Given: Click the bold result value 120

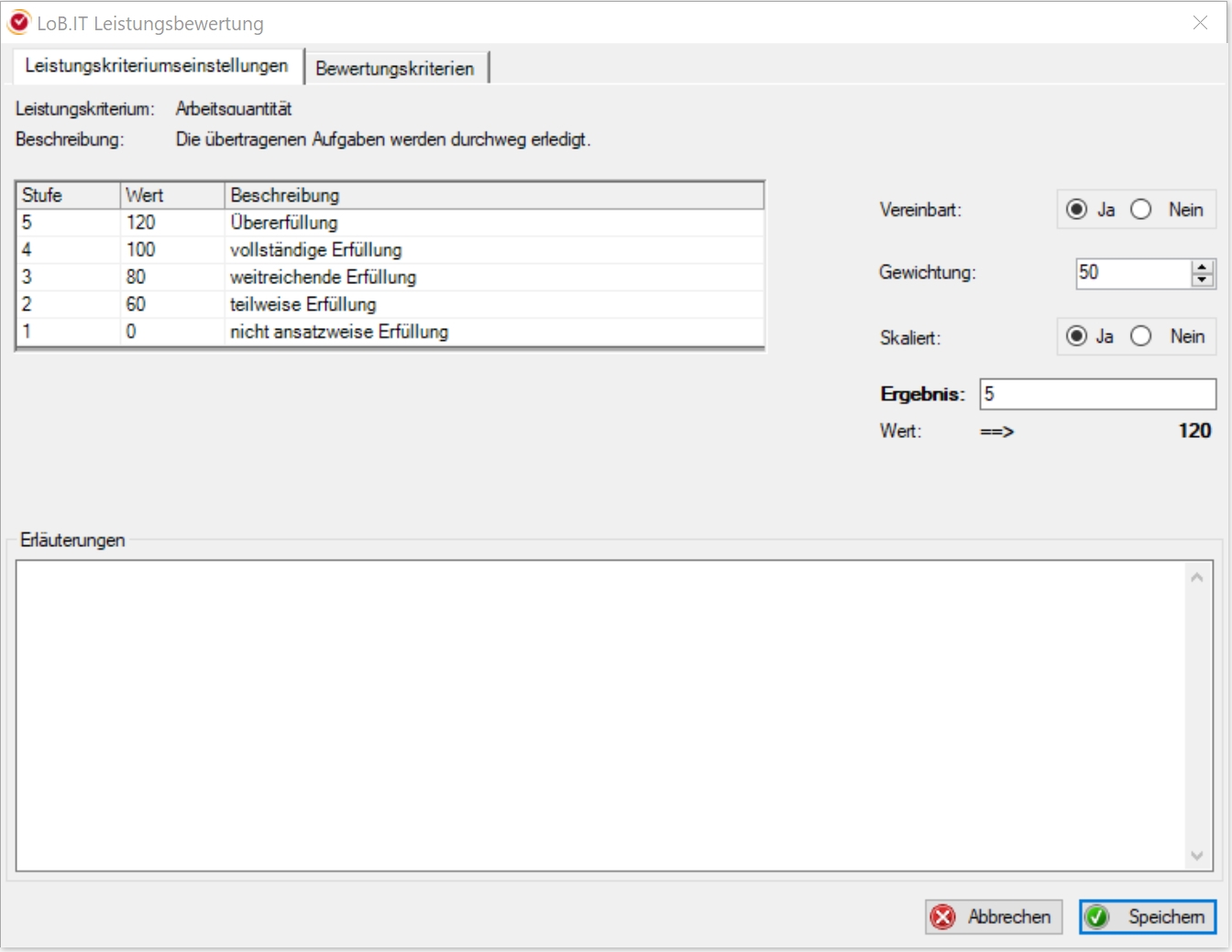Looking at the screenshot, I should pos(1194,431).
